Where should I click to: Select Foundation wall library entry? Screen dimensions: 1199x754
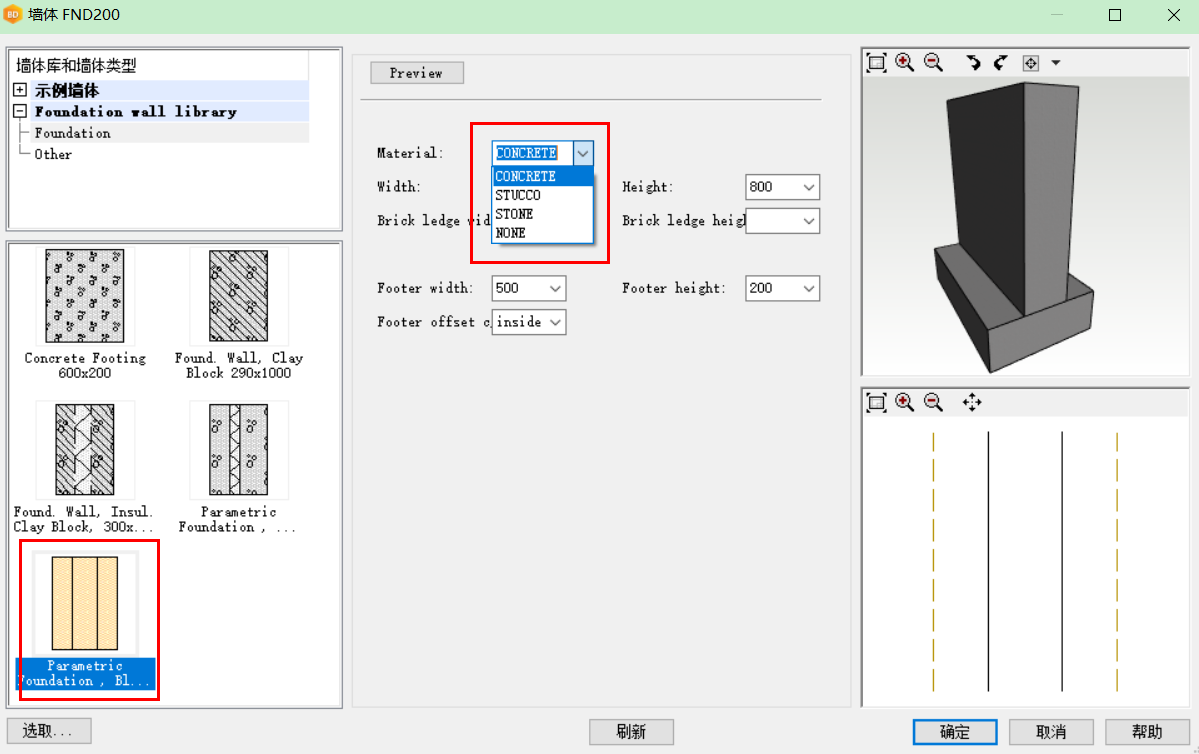coord(135,112)
